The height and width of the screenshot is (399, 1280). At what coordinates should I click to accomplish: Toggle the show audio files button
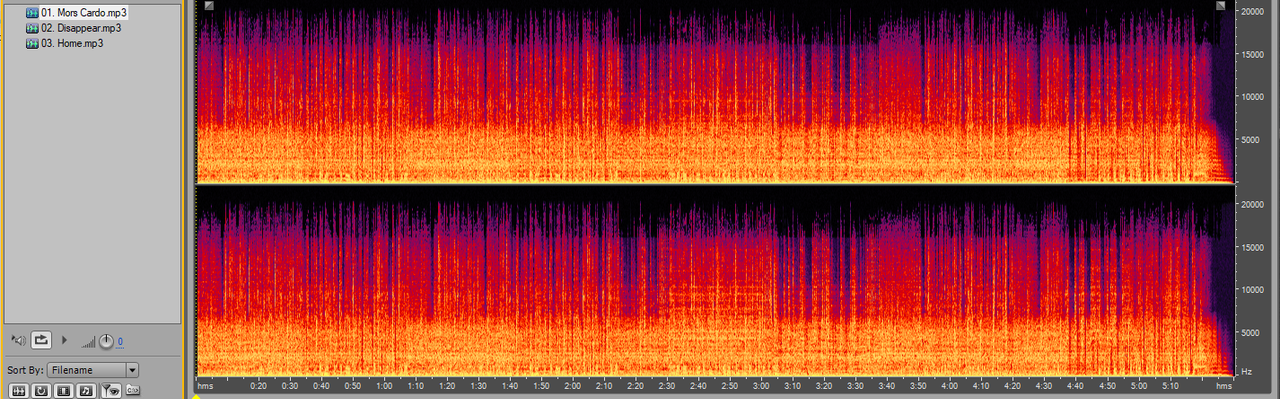[x=19, y=390]
